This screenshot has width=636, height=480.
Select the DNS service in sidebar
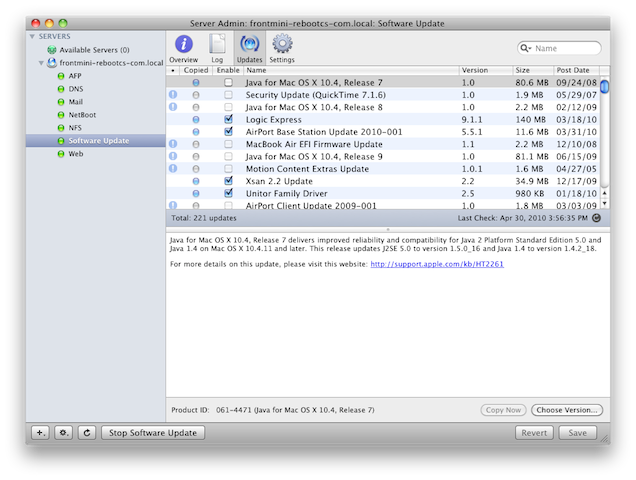[75, 89]
